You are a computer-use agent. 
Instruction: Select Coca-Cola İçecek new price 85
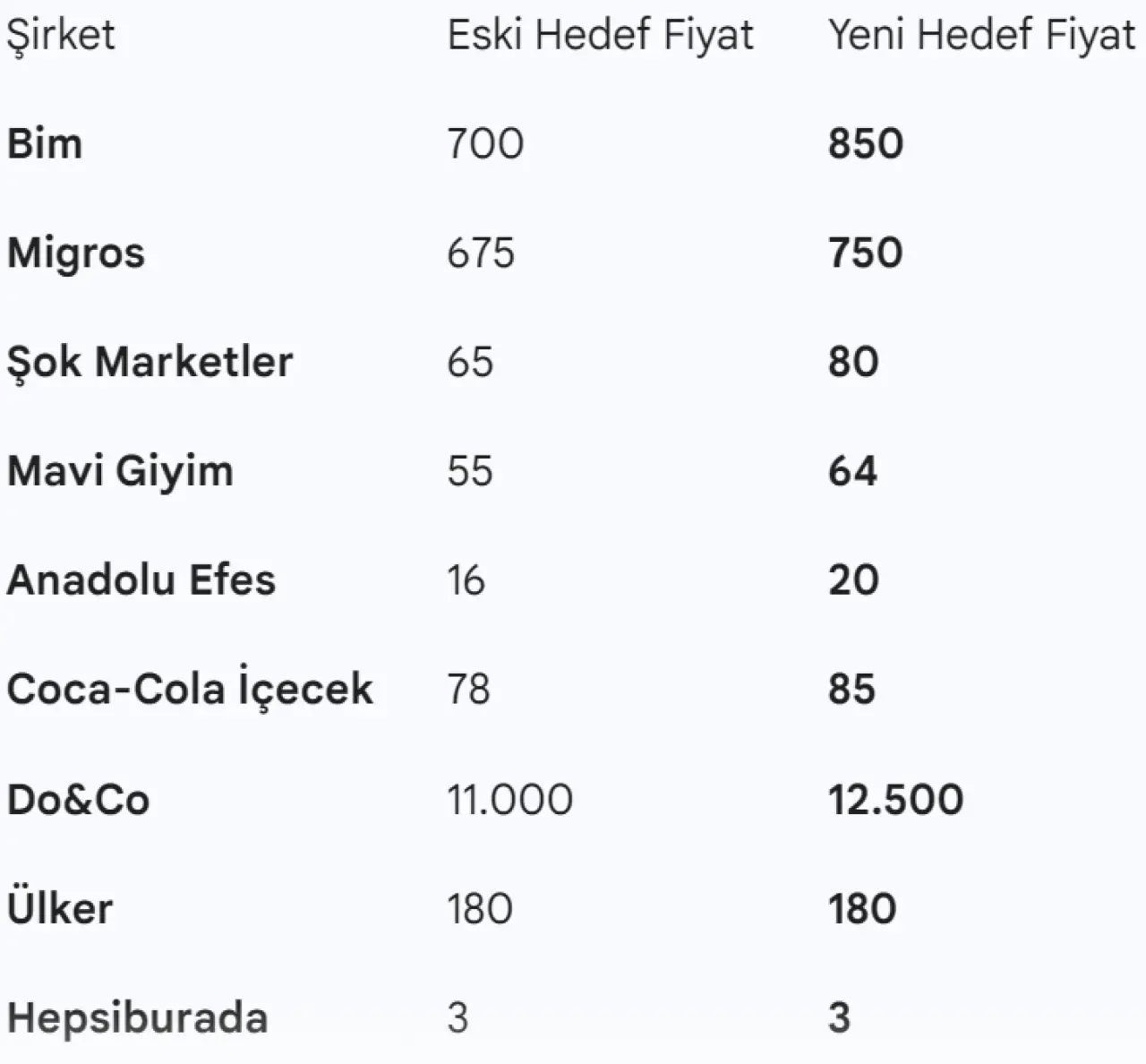coord(851,689)
